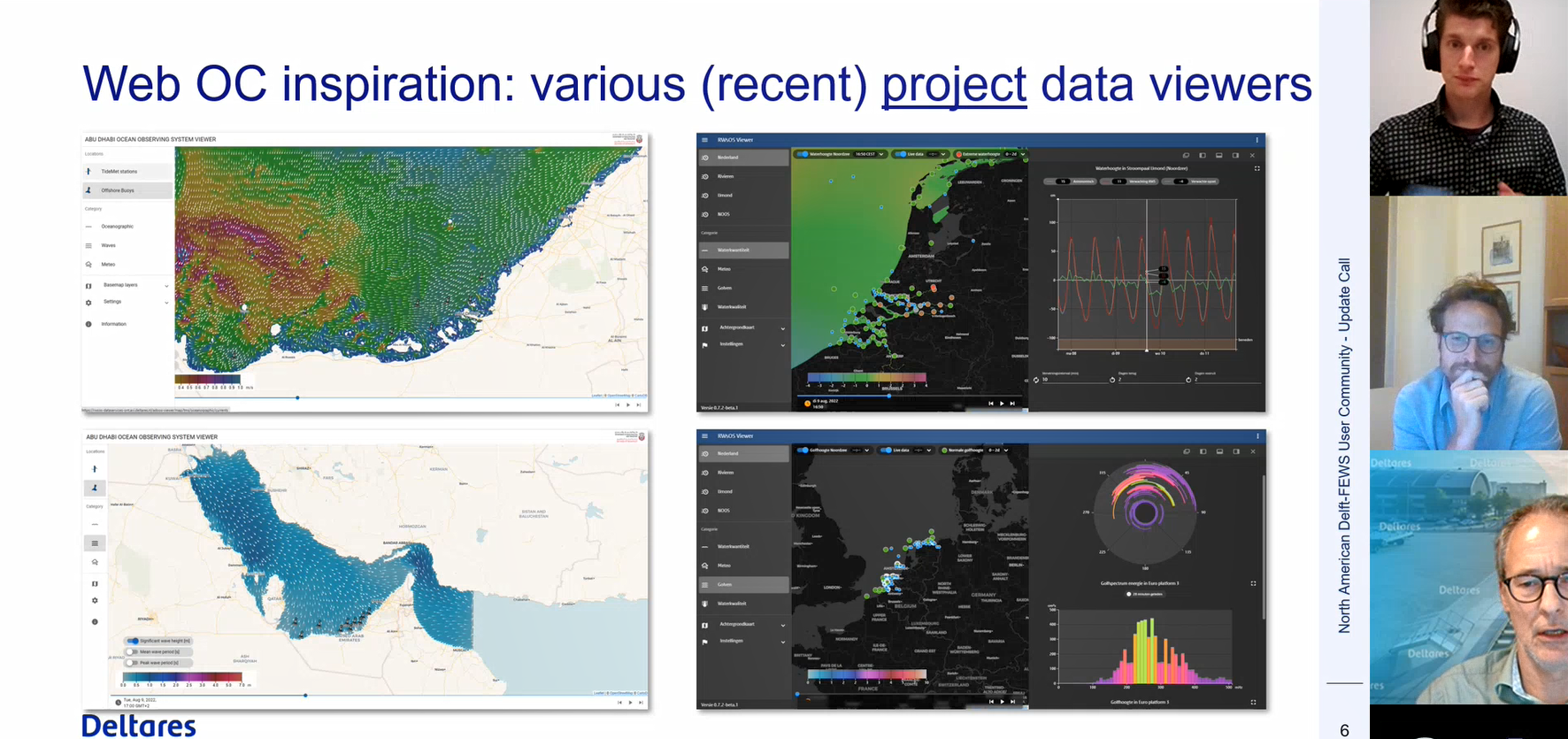Click play button in wave spectrum RWsOS Viewer

[1002, 701]
